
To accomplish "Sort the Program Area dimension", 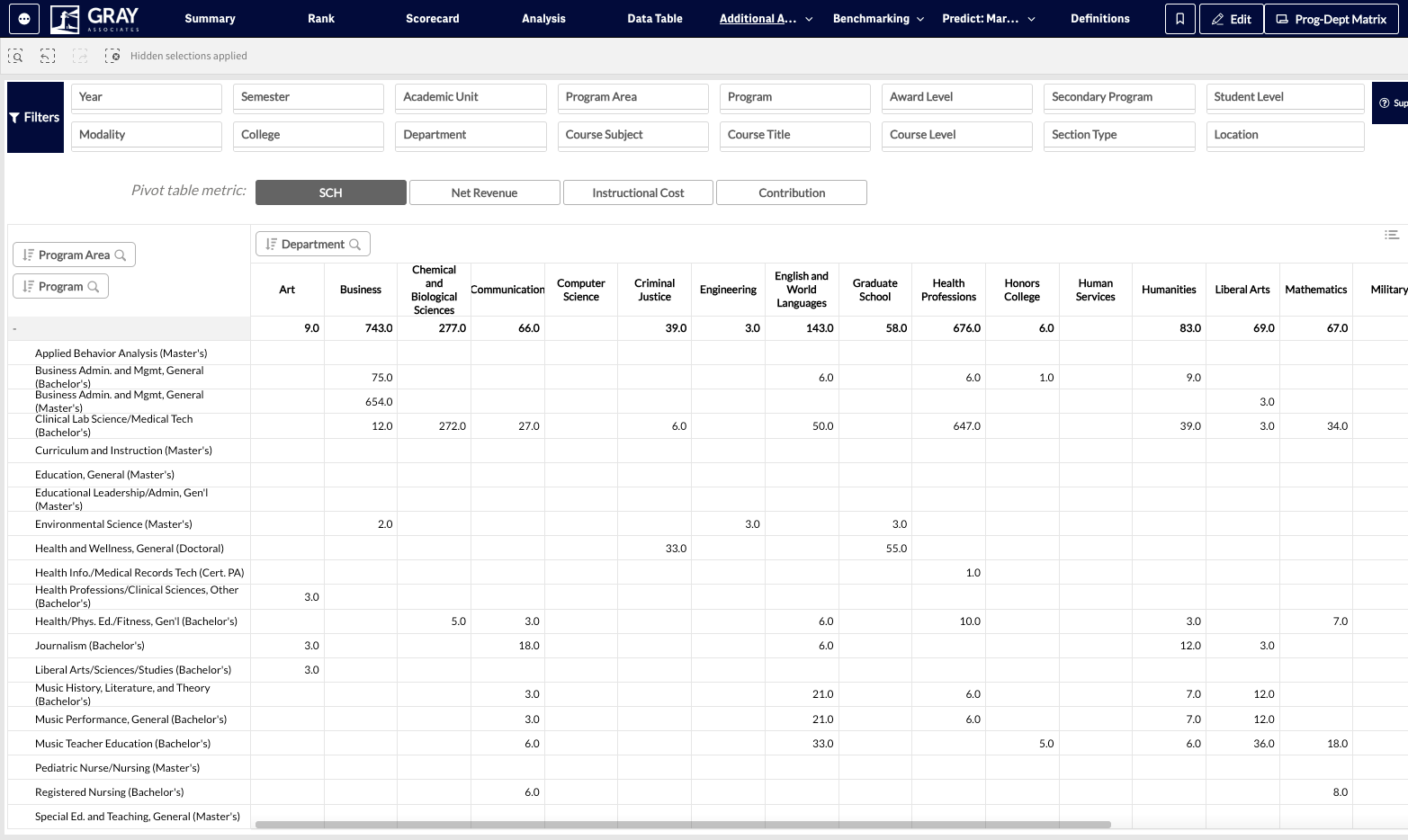I will pos(29,255).
